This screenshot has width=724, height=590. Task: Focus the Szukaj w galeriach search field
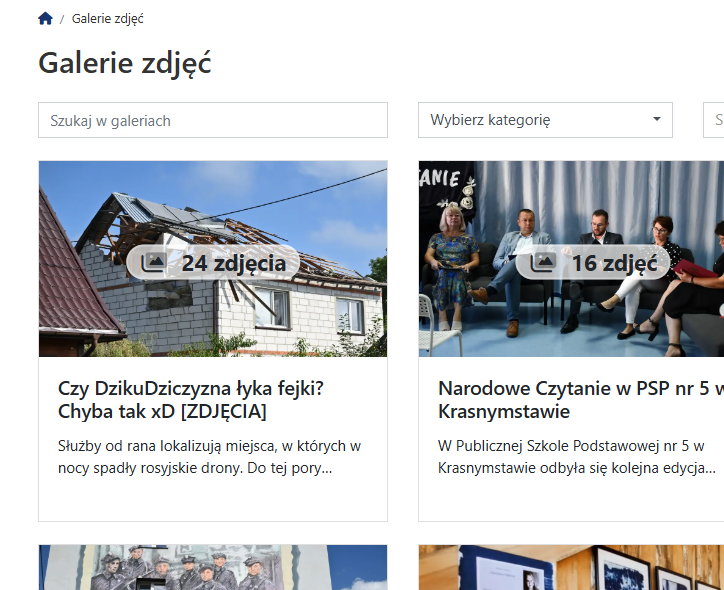click(213, 120)
